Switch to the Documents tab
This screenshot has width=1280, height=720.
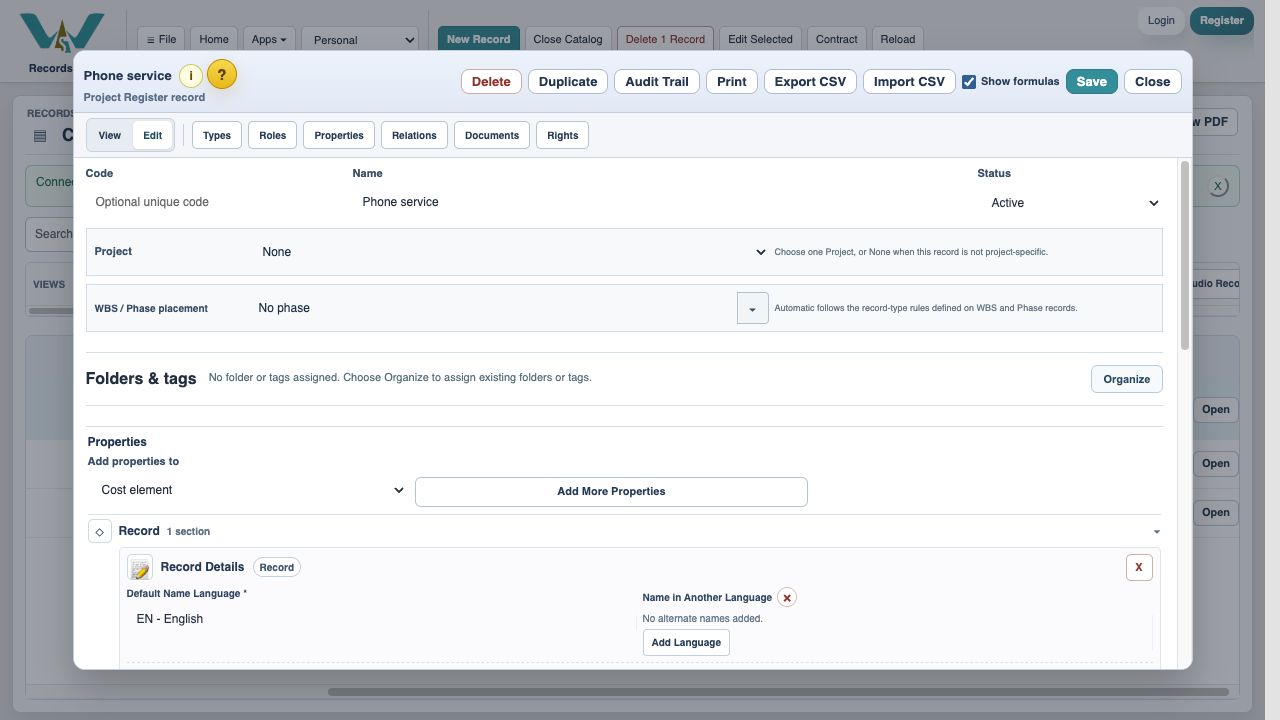pyautogui.click(x=492, y=135)
